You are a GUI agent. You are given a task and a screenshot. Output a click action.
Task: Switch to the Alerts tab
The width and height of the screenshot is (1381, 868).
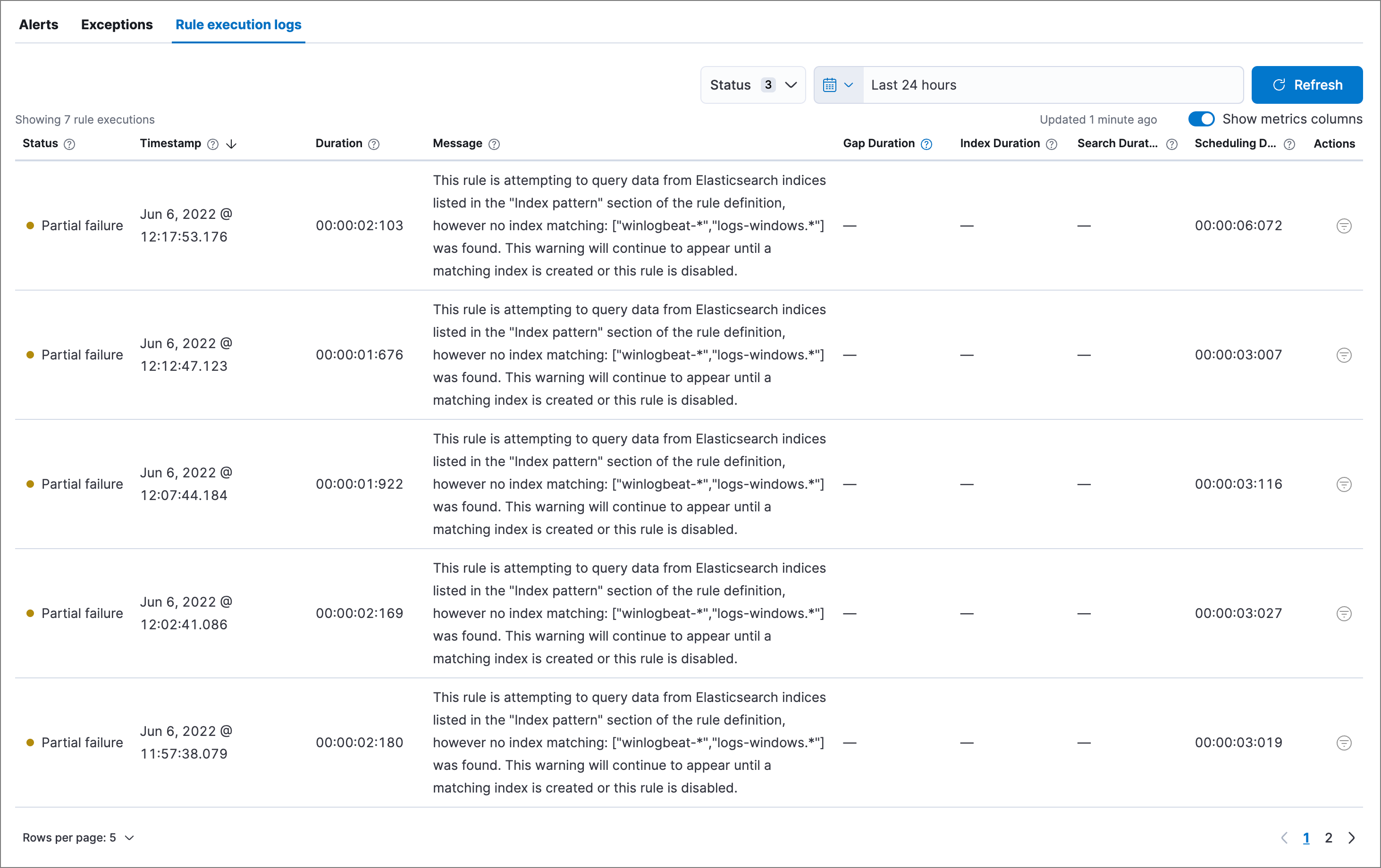click(38, 25)
